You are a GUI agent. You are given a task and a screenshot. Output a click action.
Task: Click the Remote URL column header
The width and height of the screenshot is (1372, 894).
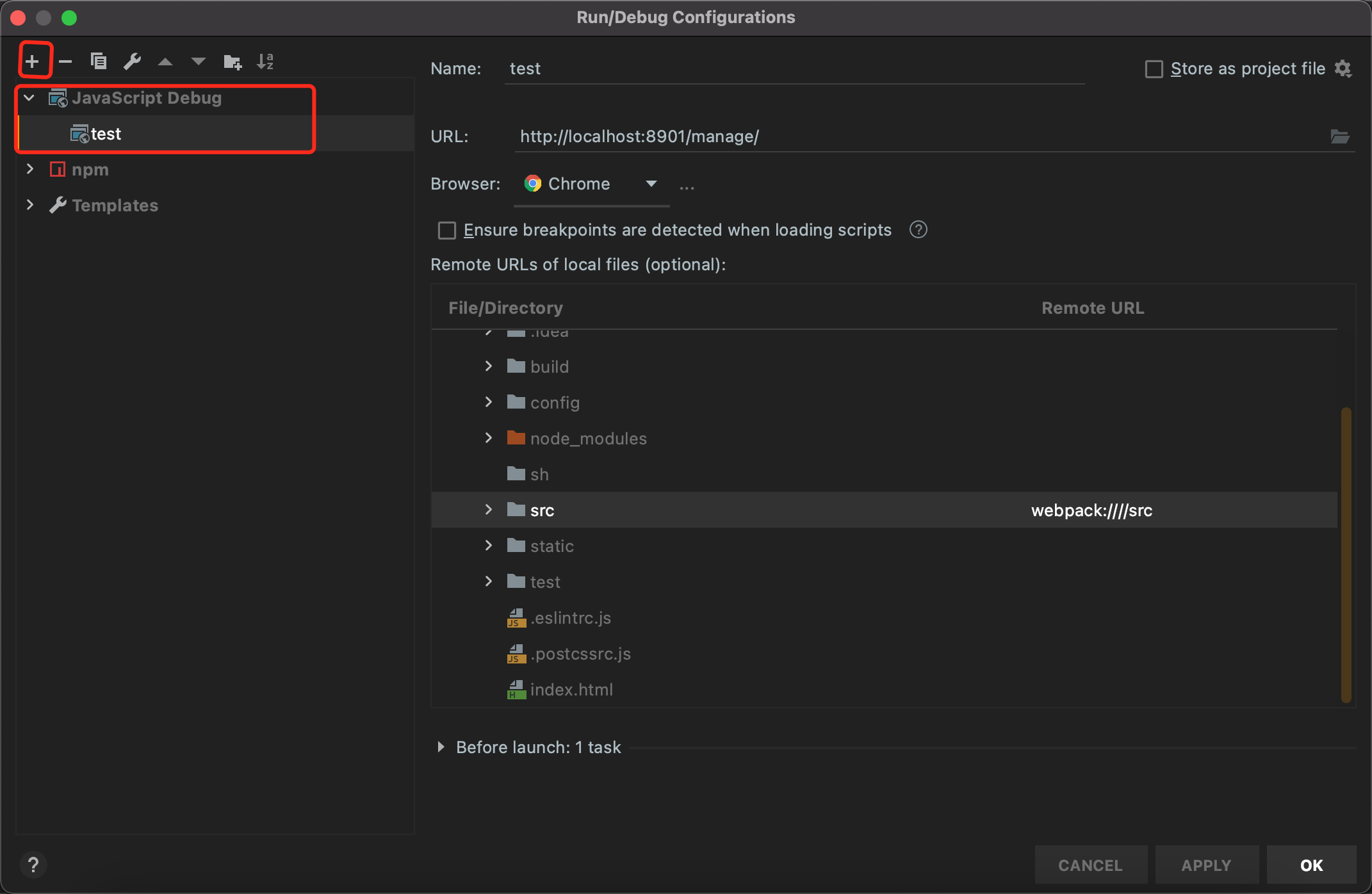pos(1093,308)
